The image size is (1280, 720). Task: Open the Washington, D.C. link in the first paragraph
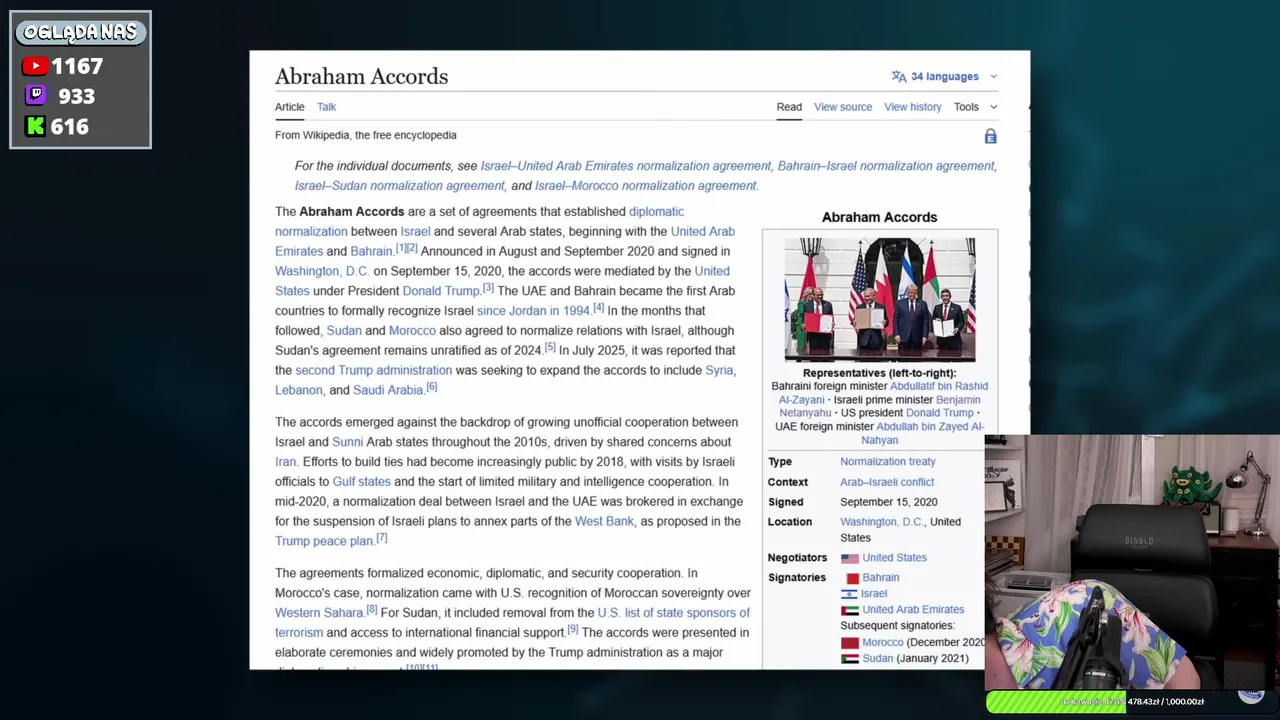click(322, 271)
